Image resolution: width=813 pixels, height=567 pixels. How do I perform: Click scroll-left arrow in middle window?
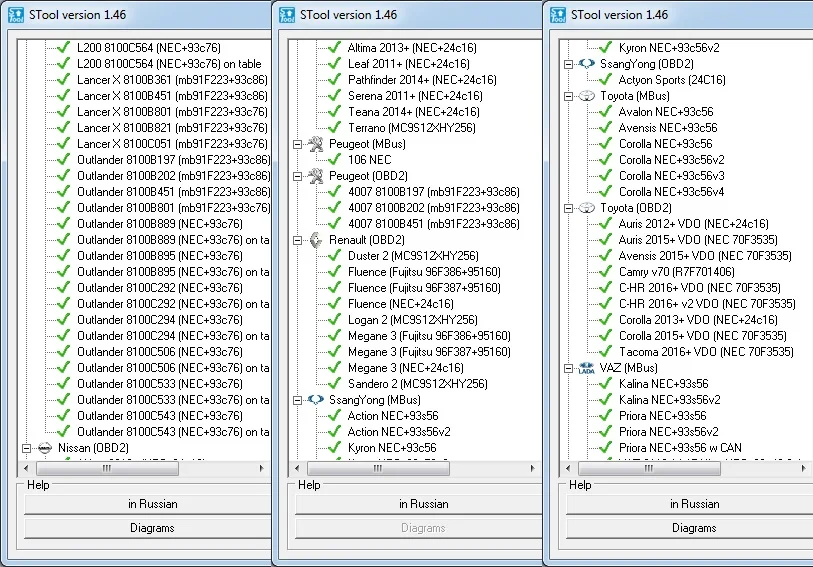297,469
